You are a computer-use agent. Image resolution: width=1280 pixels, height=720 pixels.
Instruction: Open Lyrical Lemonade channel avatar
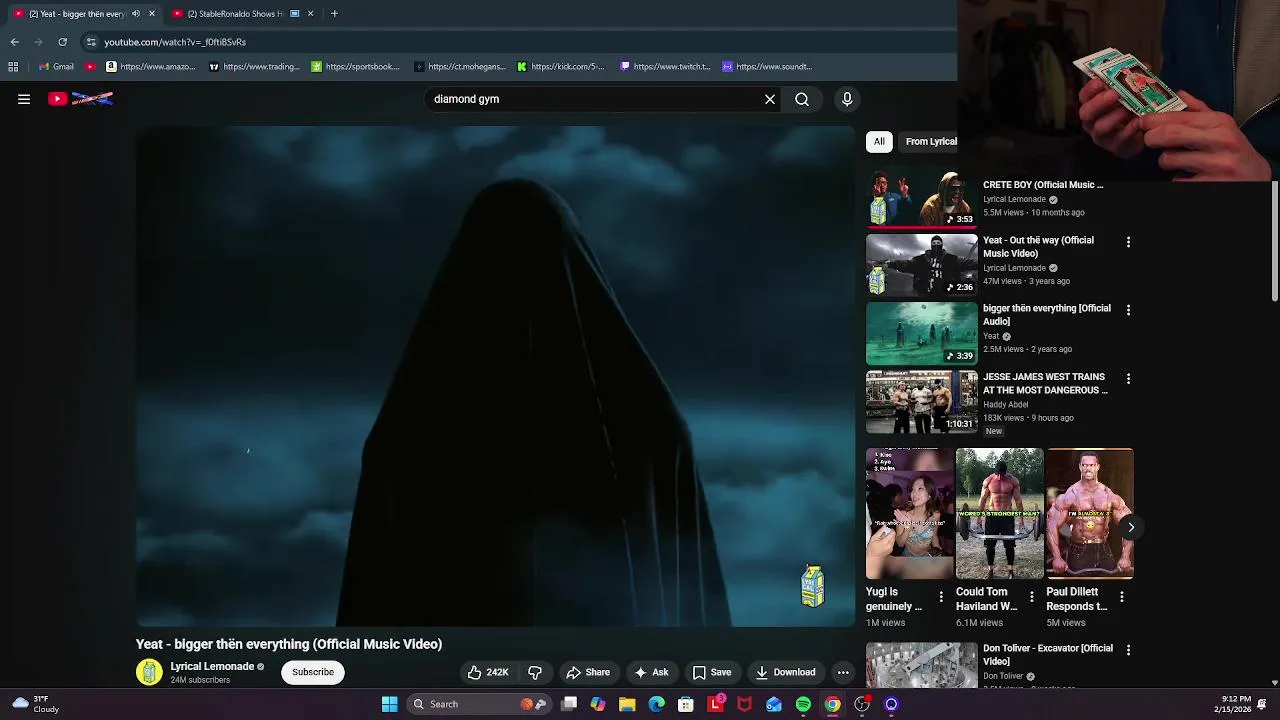pyautogui.click(x=149, y=672)
